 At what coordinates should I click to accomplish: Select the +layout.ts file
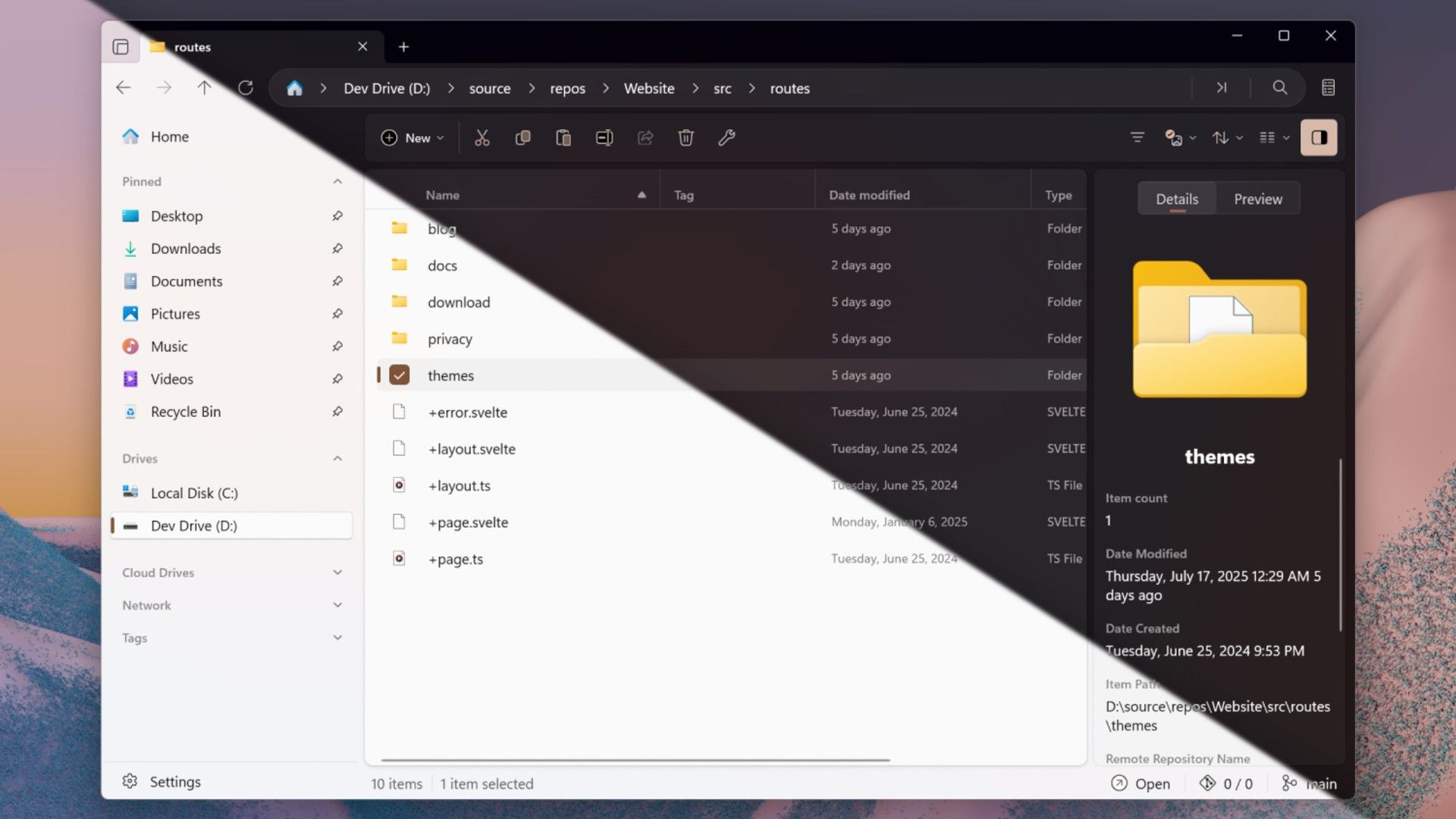pos(731,485)
